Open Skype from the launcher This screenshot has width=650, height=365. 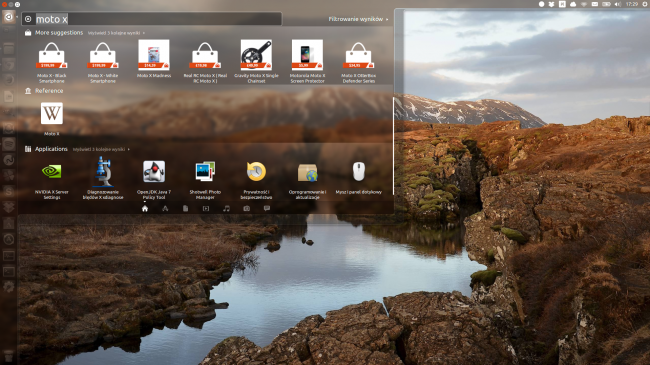(9, 192)
